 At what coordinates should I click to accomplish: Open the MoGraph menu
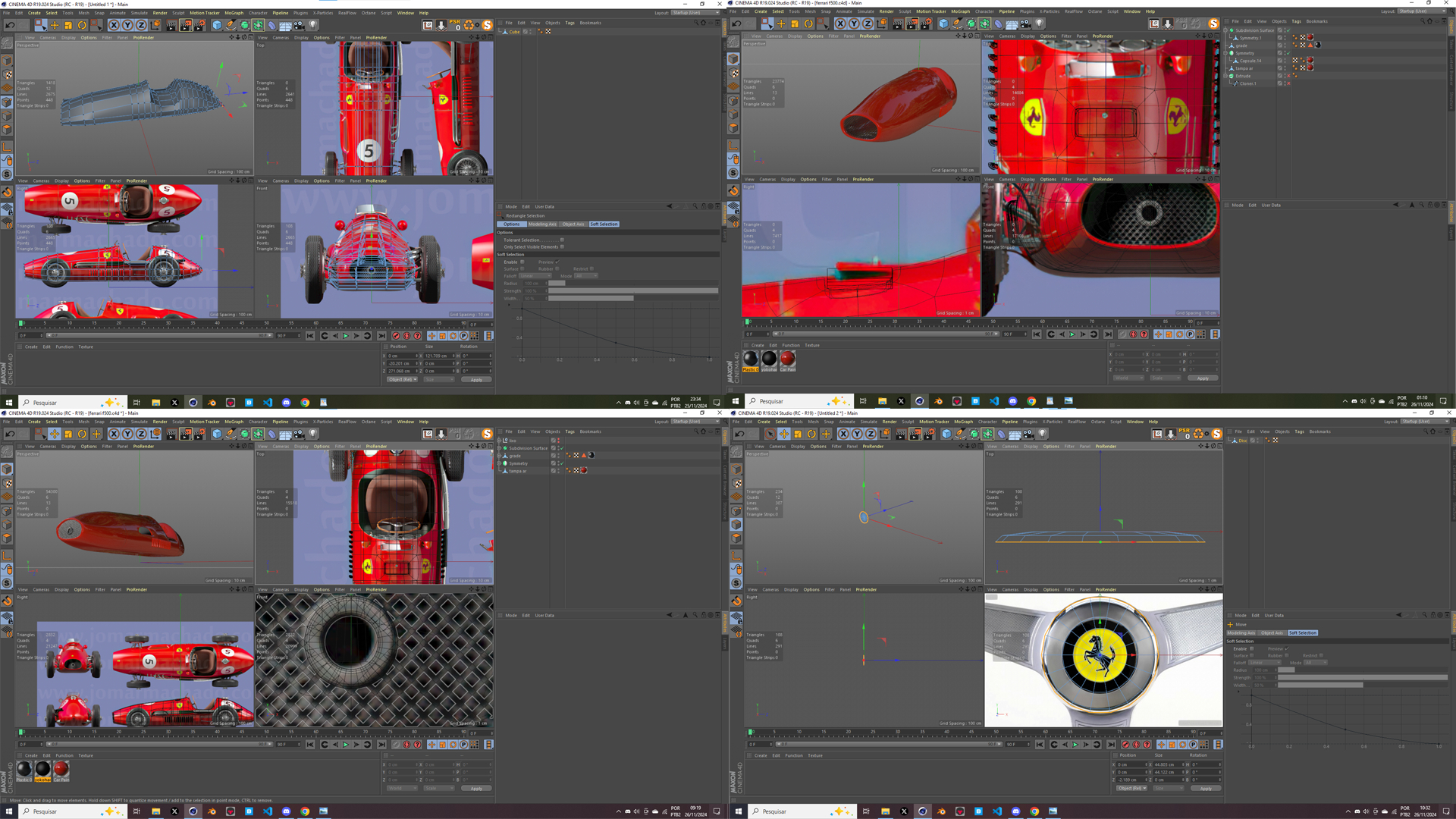(233, 13)
